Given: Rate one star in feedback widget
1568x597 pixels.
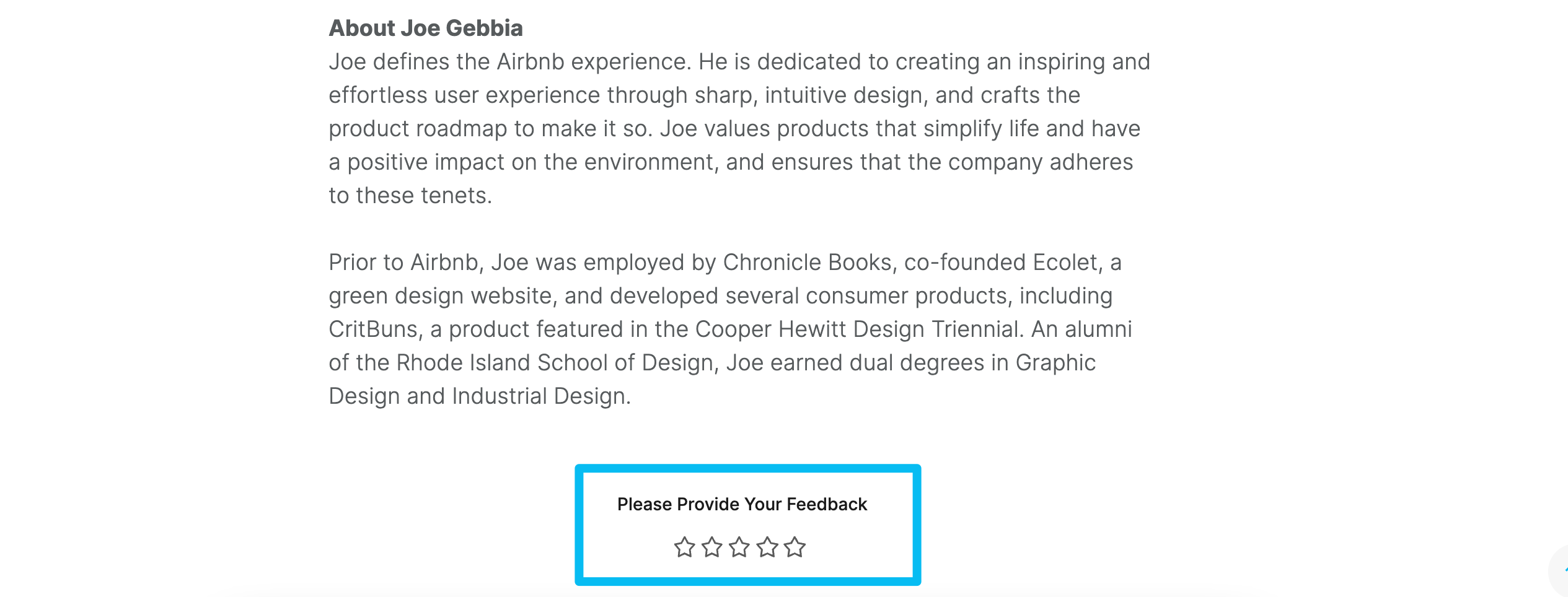Looking at the screenshot, I should [x=684, y=547].
